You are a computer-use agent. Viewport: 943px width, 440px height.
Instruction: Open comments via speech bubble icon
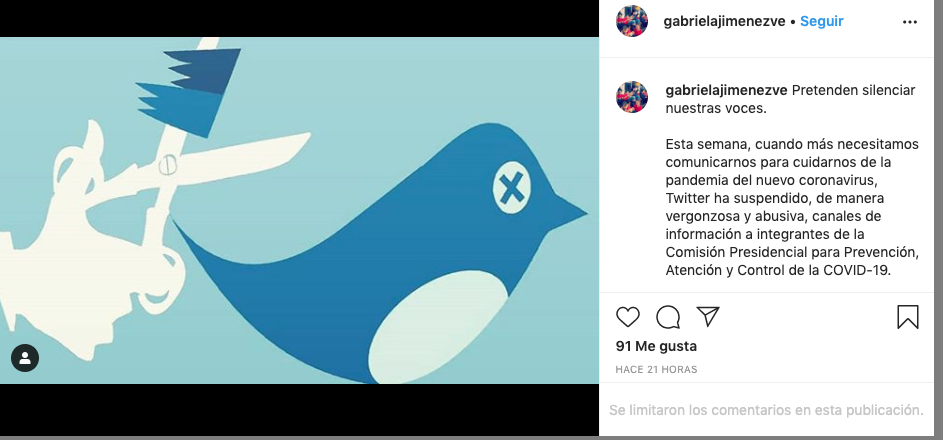(668, 317)
